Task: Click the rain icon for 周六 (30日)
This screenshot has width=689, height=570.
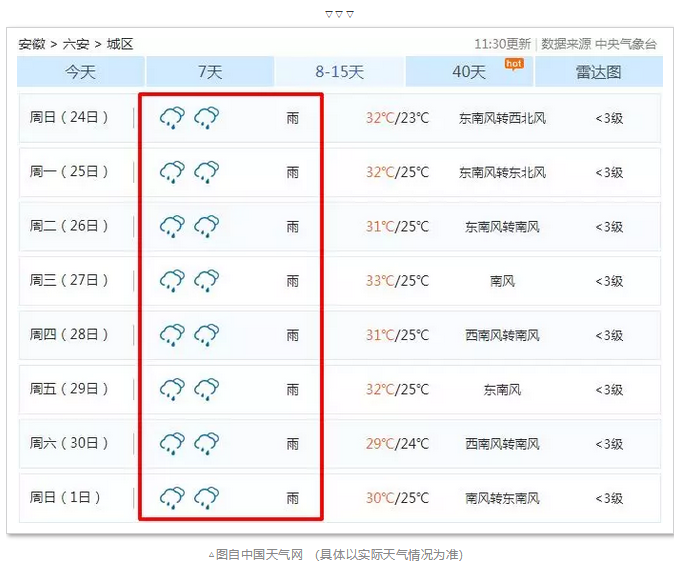Action: pos(172,443)
